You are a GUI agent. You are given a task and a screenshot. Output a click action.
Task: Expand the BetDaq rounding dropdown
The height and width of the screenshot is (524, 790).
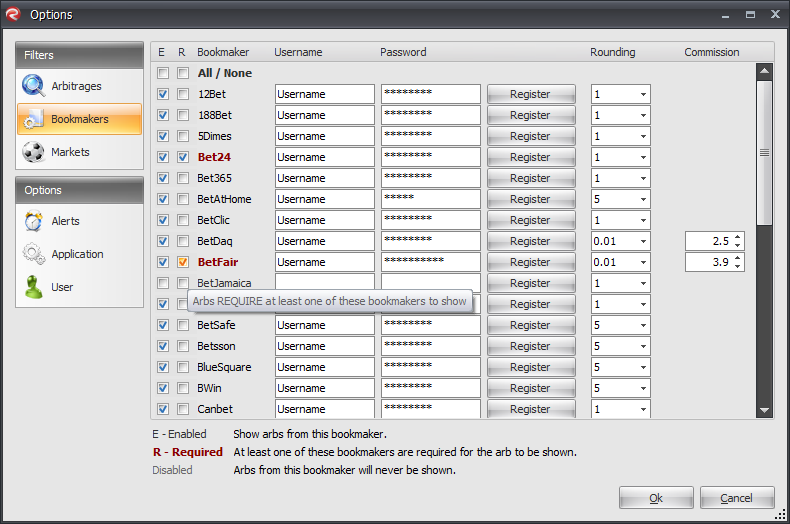[643, 241]
